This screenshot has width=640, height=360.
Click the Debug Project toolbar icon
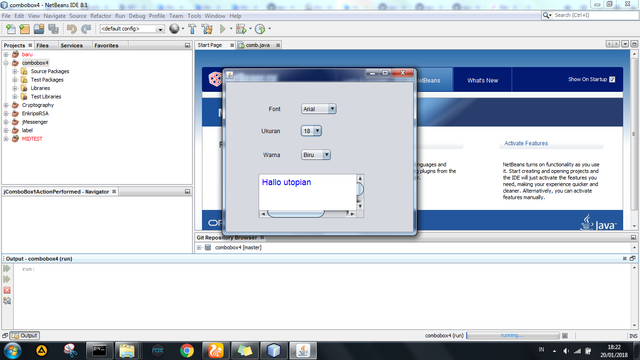click(x=241, y=29)
